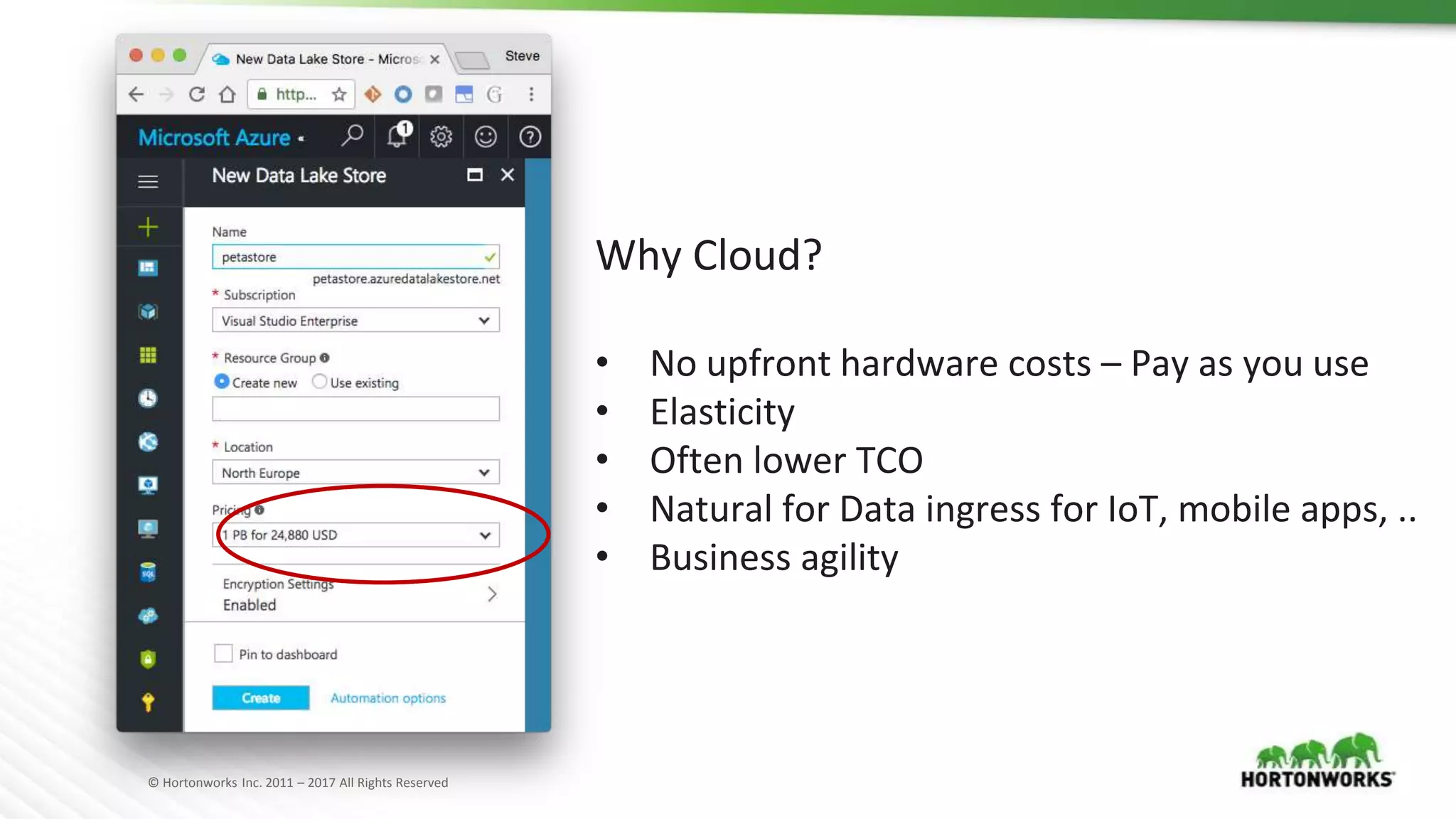Image resolution: width=1456 pixels, height=819 pixels.
Task: Click the gray square extension icon
Action: 434,94
